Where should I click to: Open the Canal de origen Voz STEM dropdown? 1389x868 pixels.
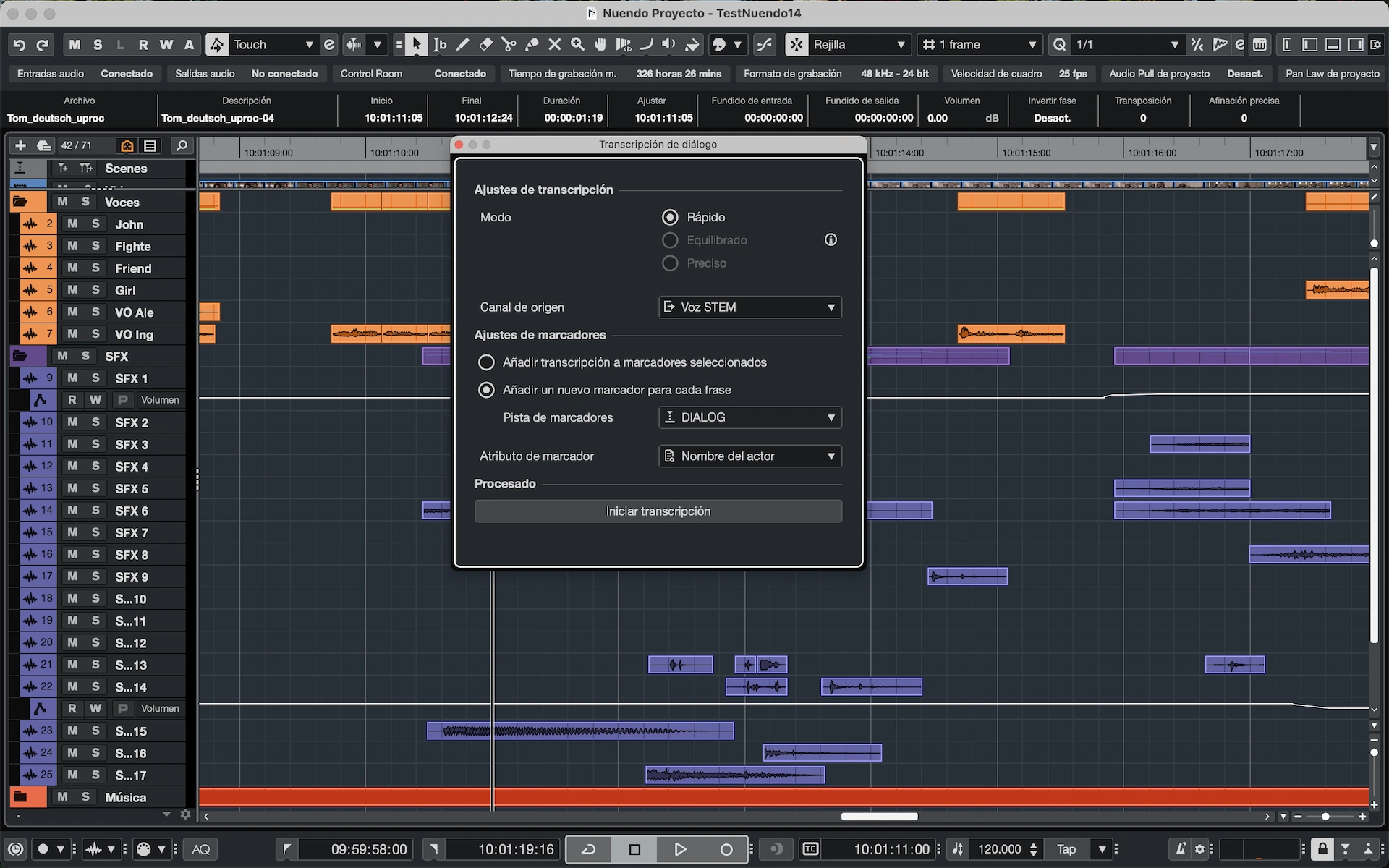click(750, 307)
